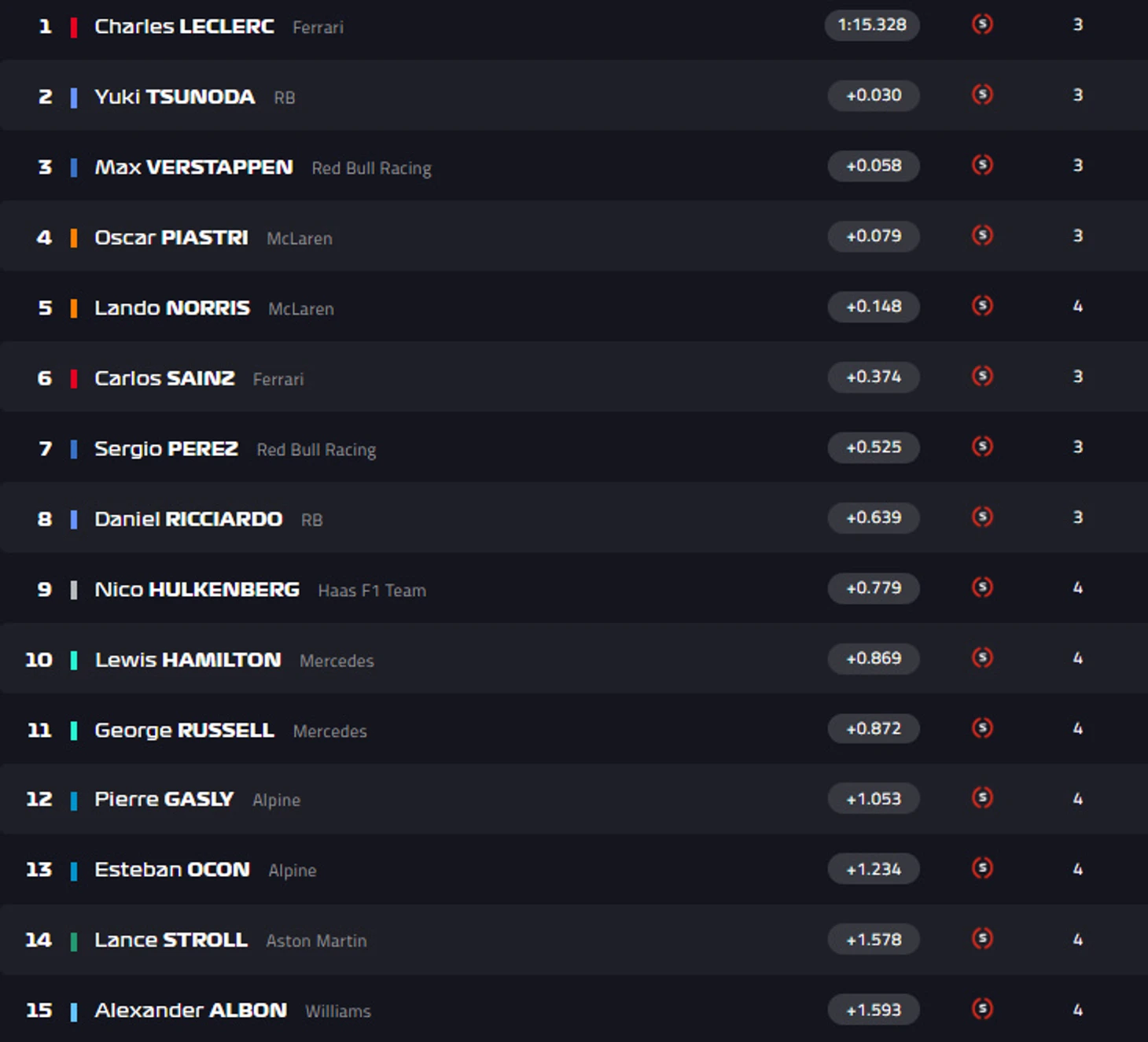Click the soft tyre icon beside Norris
The image size is (1148, 1042).
click(982, 306)
